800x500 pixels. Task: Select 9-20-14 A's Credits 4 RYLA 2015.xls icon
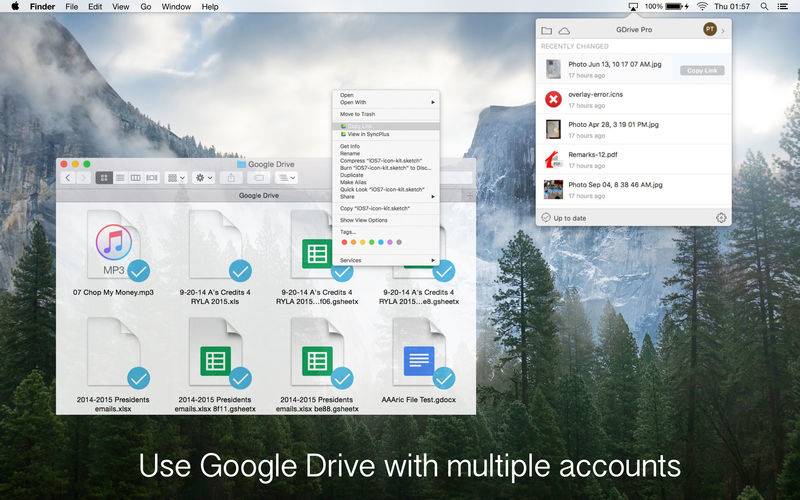coord(215,245)
